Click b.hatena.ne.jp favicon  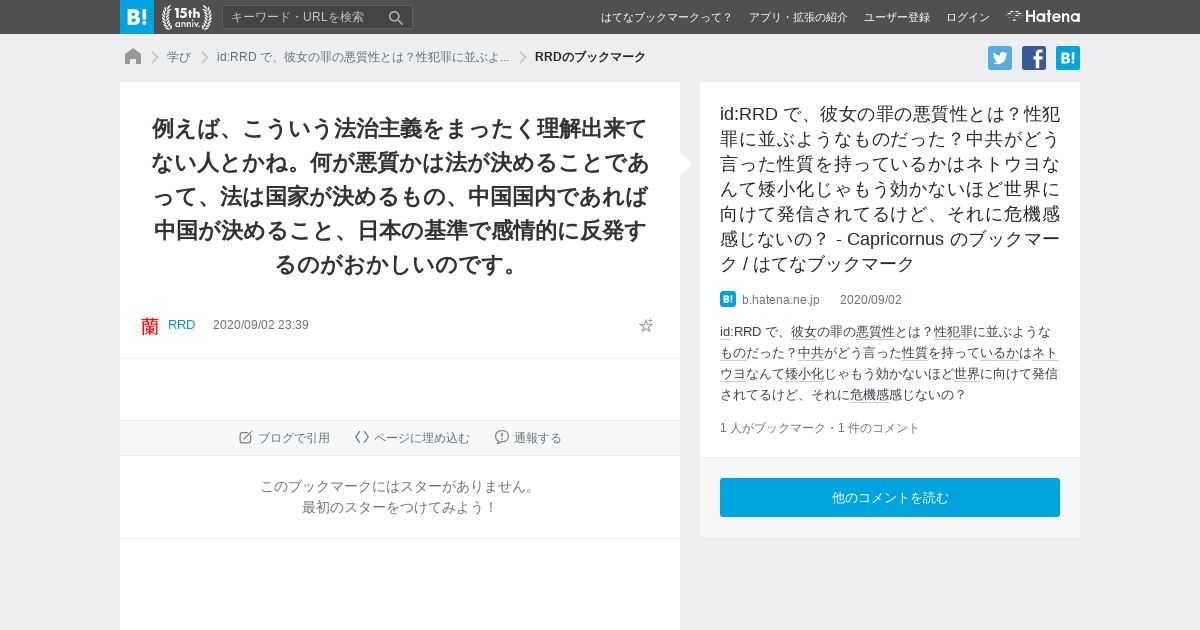point(728,299)
